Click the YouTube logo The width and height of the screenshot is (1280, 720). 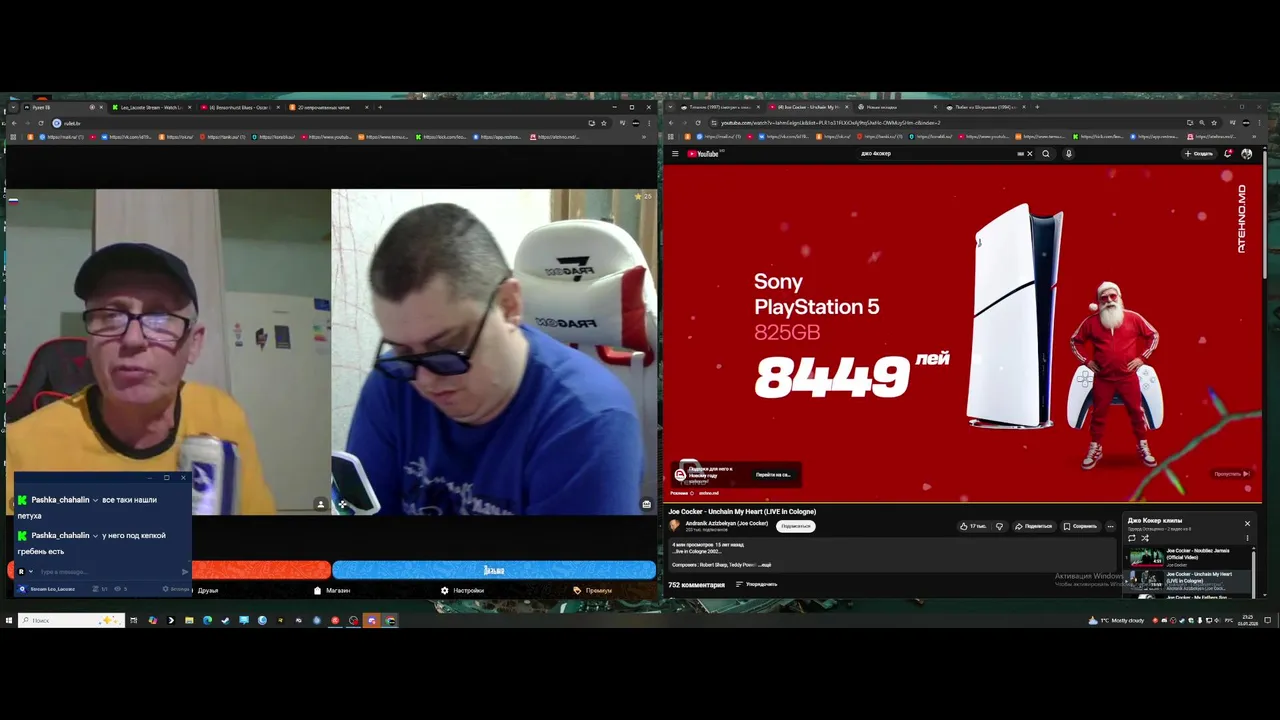(705, 154)
